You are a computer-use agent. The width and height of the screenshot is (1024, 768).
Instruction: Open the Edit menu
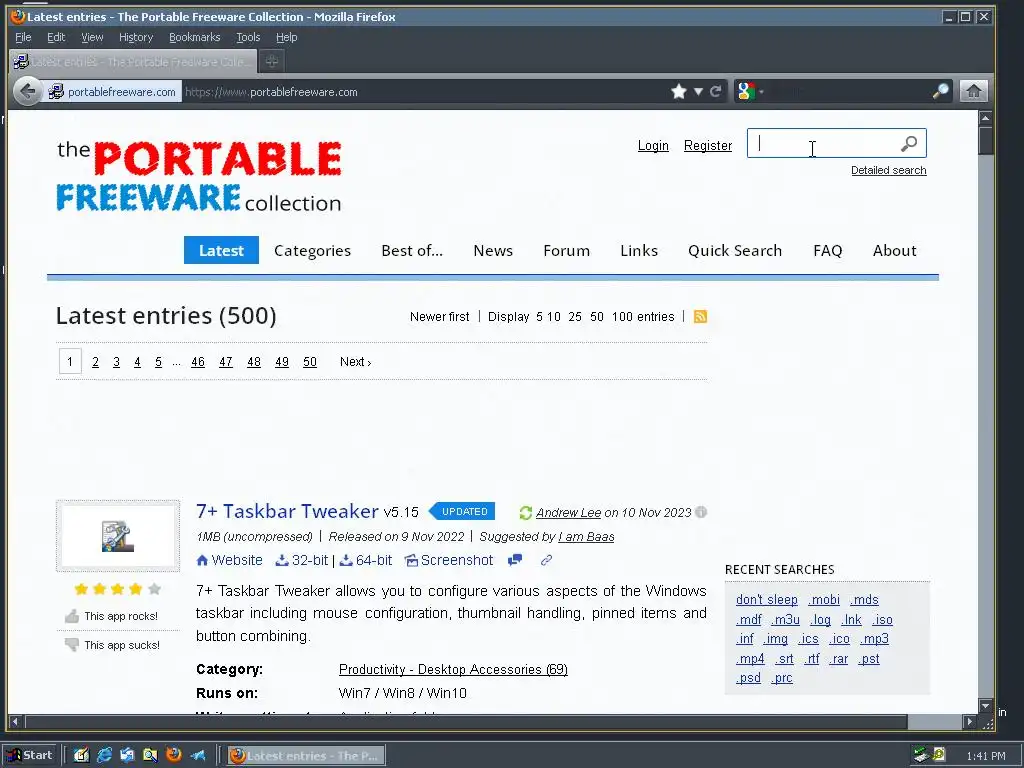coord(56,37)
